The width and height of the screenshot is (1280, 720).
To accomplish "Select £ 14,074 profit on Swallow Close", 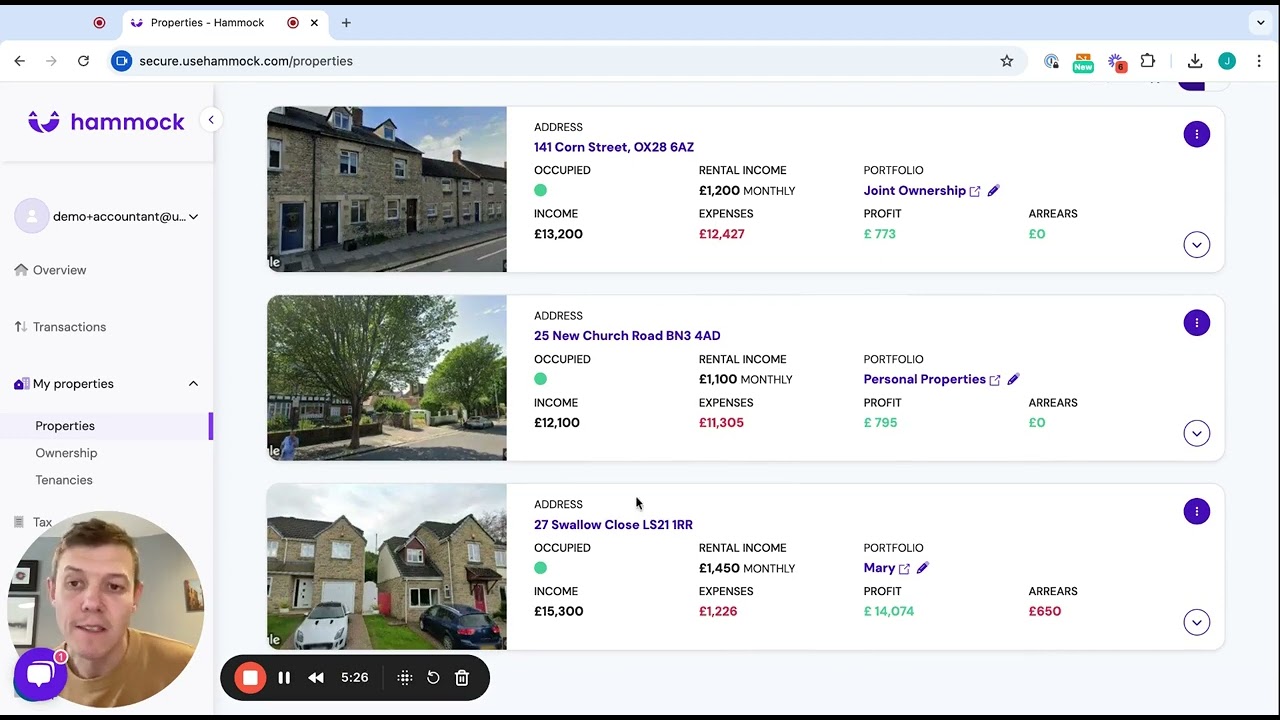I will click(x=889, y=611).
